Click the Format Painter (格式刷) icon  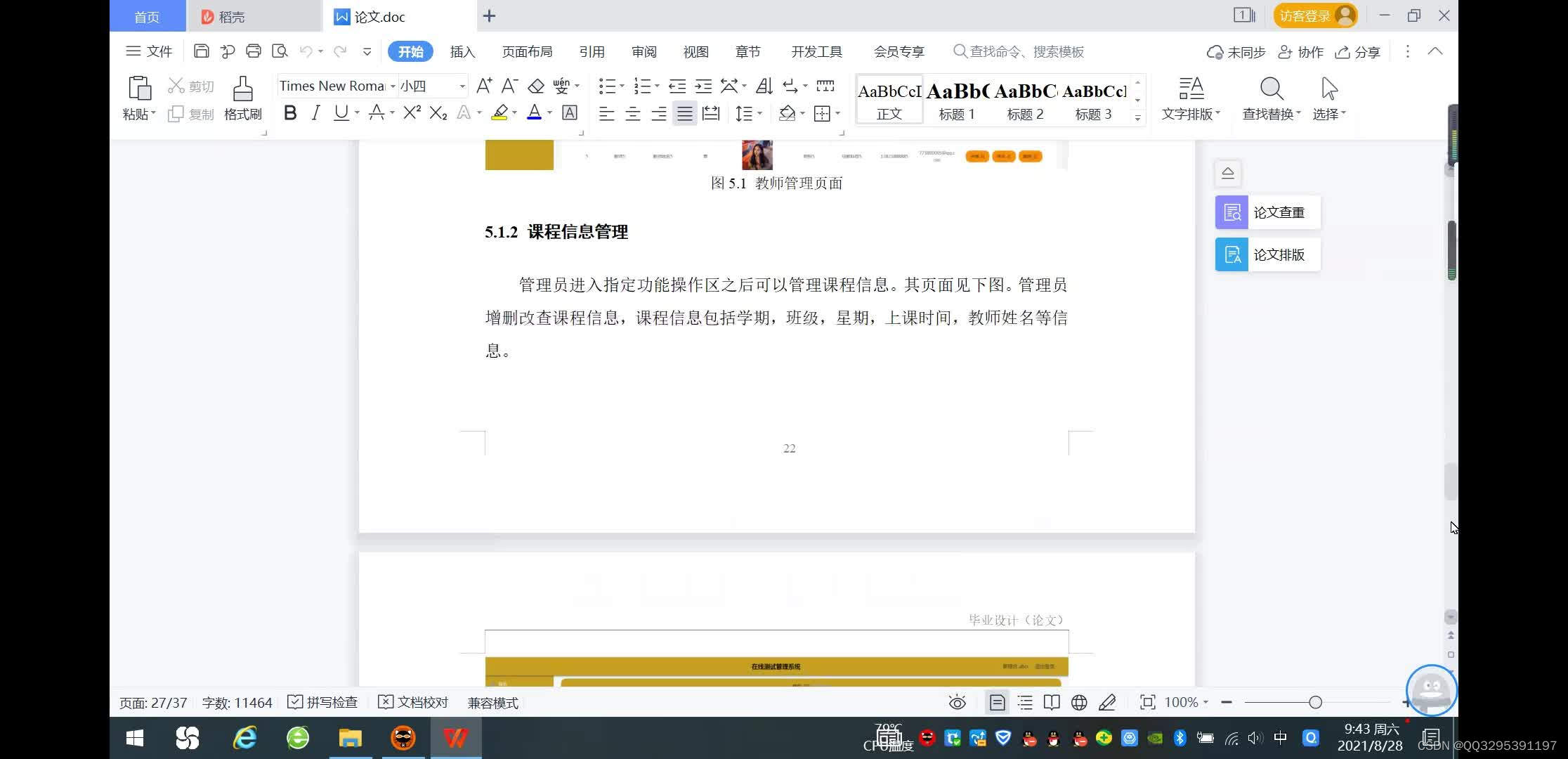[243, 89]
